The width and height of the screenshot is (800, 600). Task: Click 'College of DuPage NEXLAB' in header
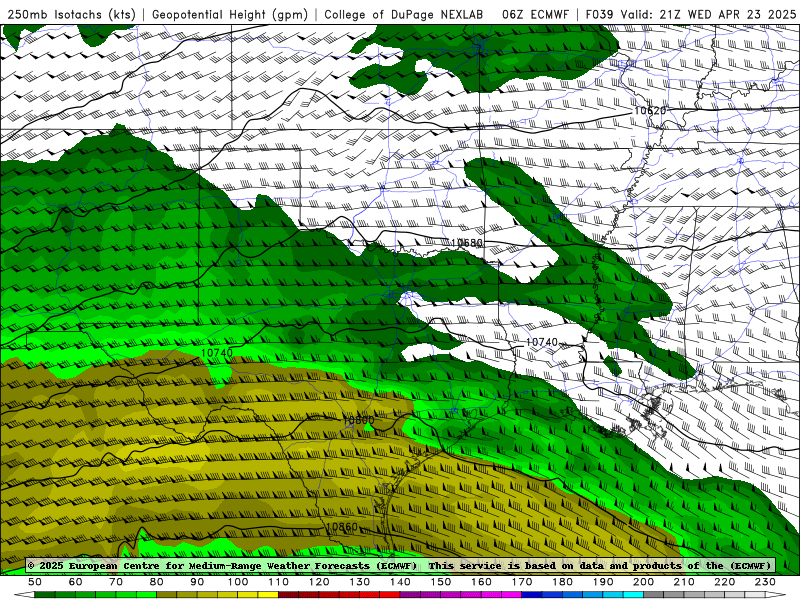click(404, 14)
